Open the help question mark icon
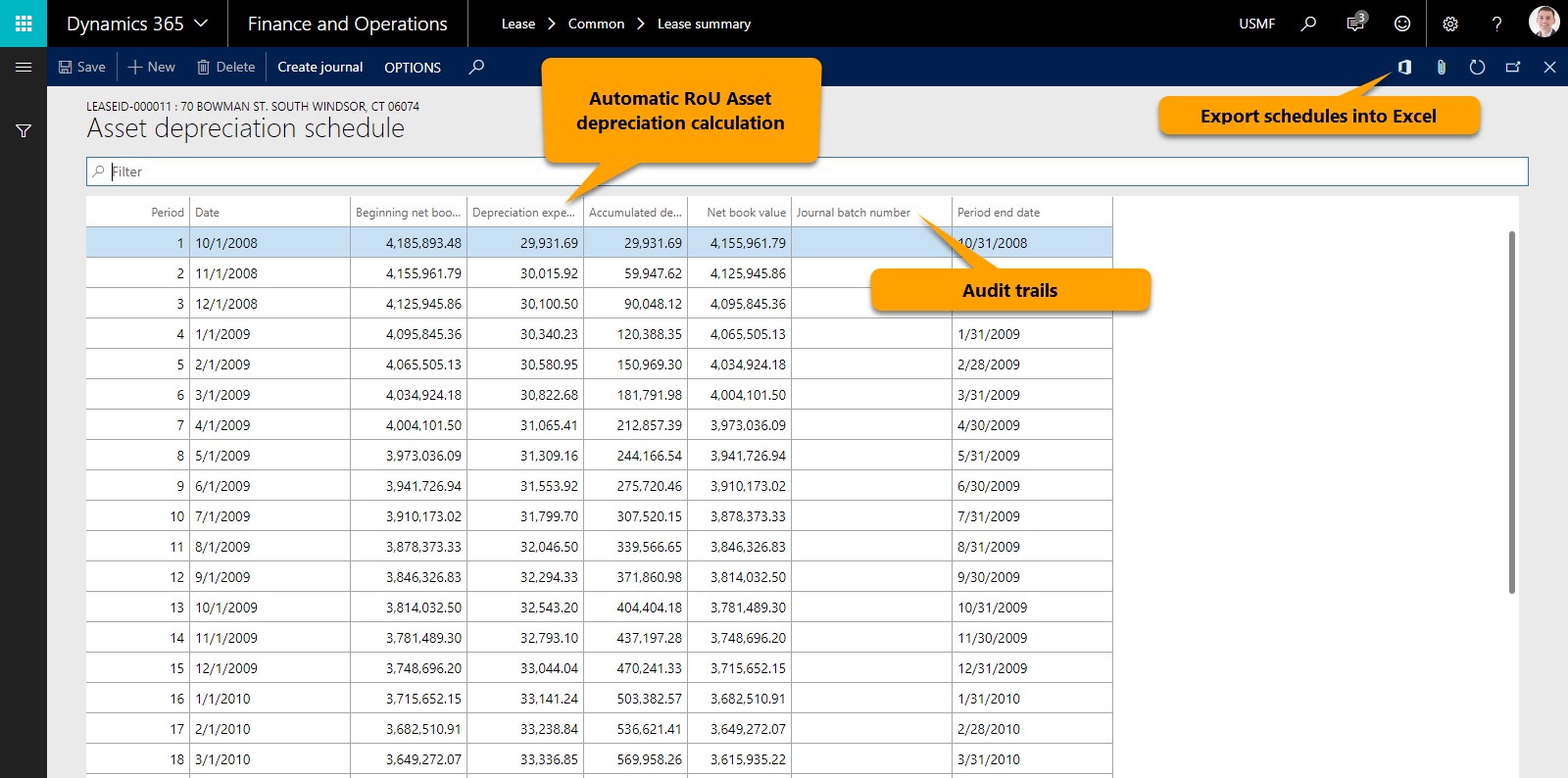The image size is (1568, 778). [x=1496, y=24]
